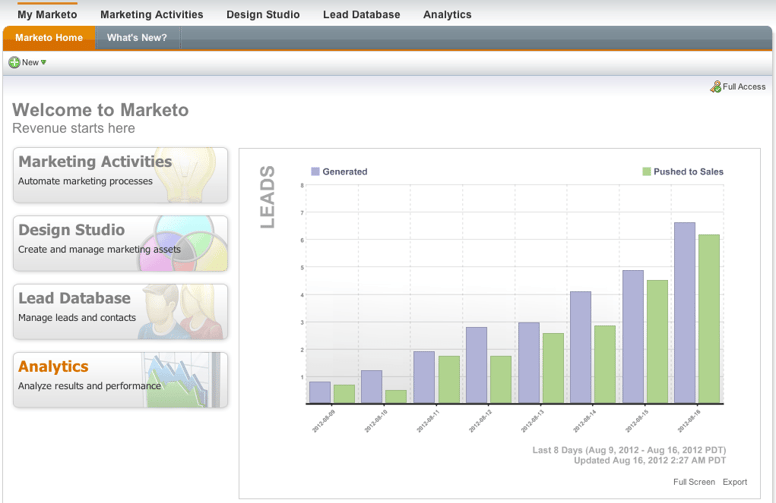Click the purple Generated legend swatch
The height and width of the screenshot is (503, 776).
(315, 172)
